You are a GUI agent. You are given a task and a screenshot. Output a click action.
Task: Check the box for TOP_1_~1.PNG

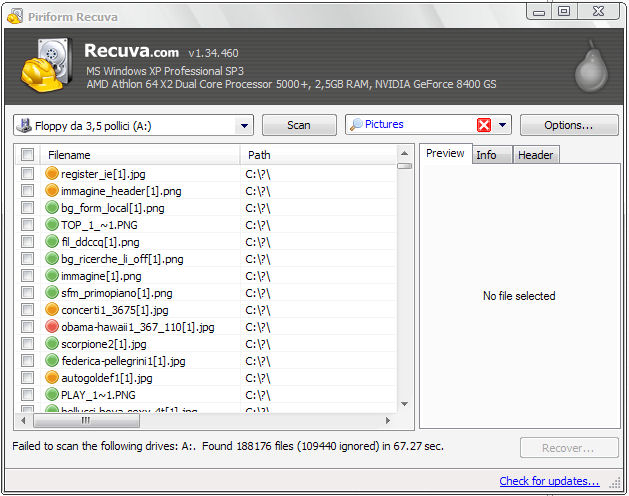click(x=27, y=224)
